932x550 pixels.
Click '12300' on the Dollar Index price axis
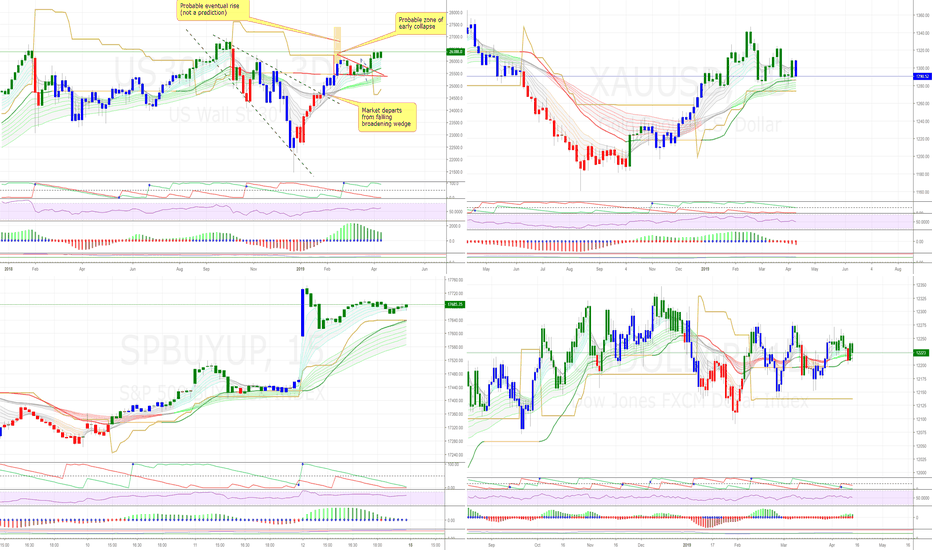921,312
